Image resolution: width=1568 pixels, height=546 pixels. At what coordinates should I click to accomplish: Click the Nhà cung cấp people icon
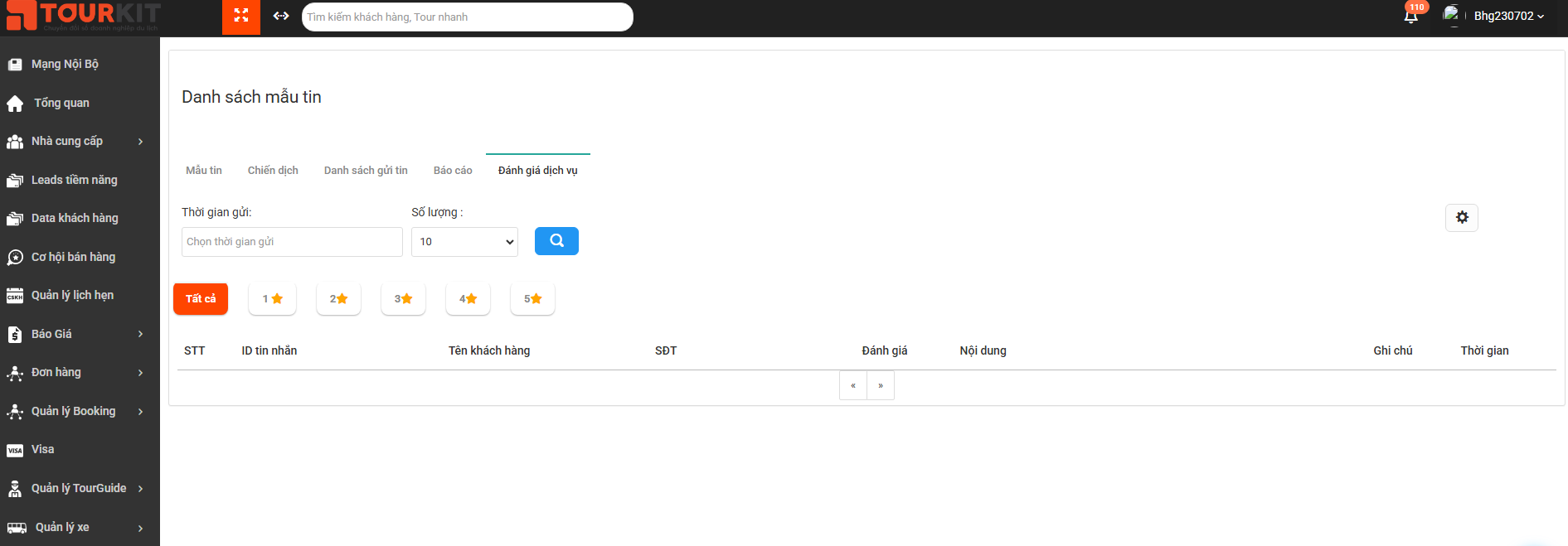click(15, 142)
